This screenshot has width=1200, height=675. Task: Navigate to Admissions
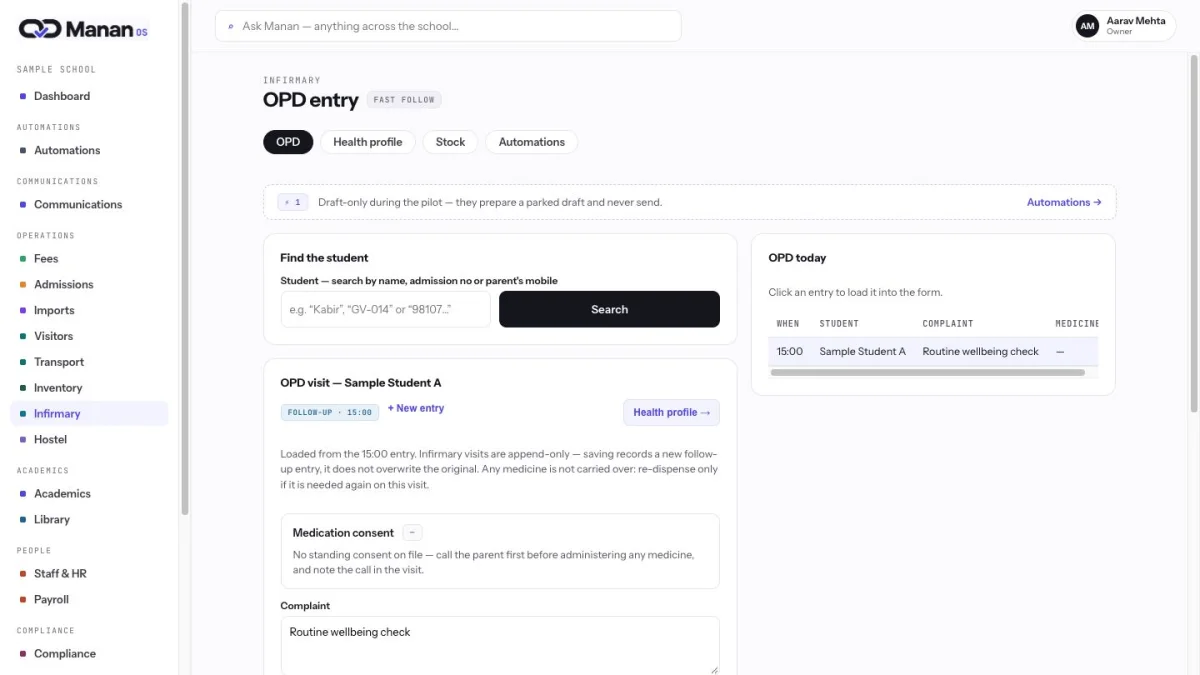(x=63, y=284)
